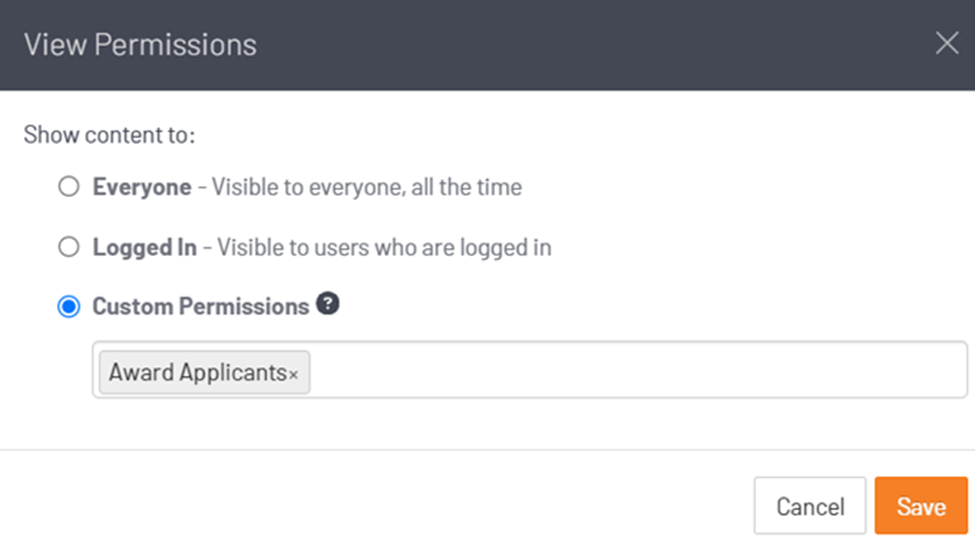Save the view permissions
Viewport: 975px width, 544px height.
920,506
